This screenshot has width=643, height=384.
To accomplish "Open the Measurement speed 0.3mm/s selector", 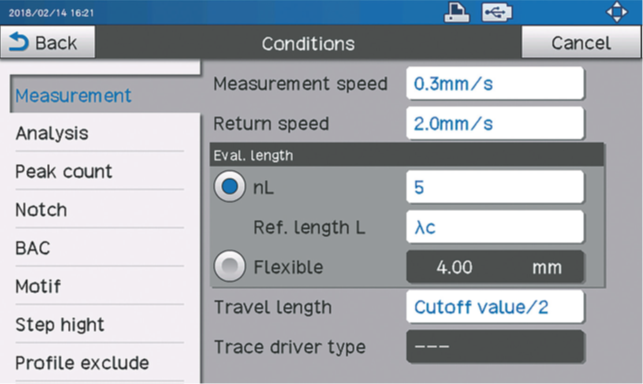I will (495, 83).
